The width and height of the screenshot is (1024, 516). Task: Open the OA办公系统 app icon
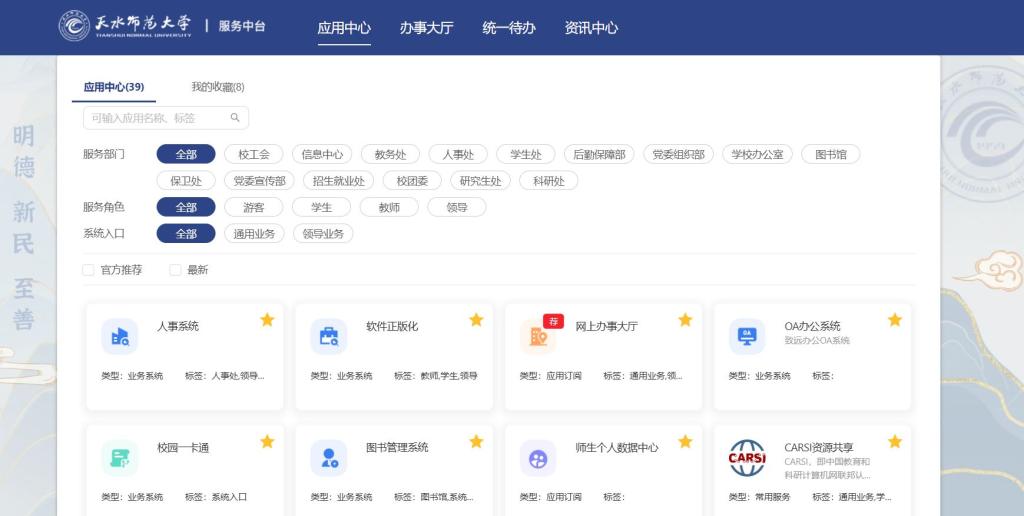click(x=747, y=336)
